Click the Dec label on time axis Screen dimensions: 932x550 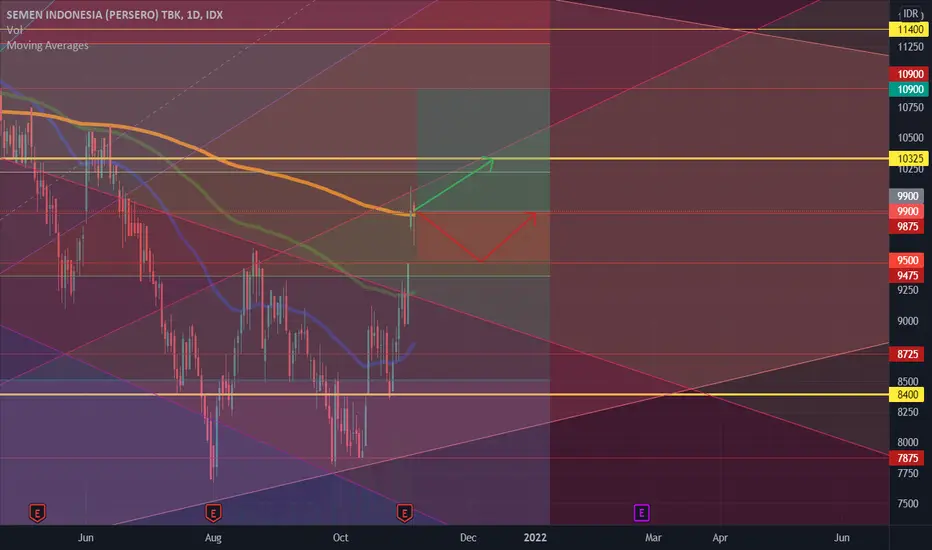point(468,538)
